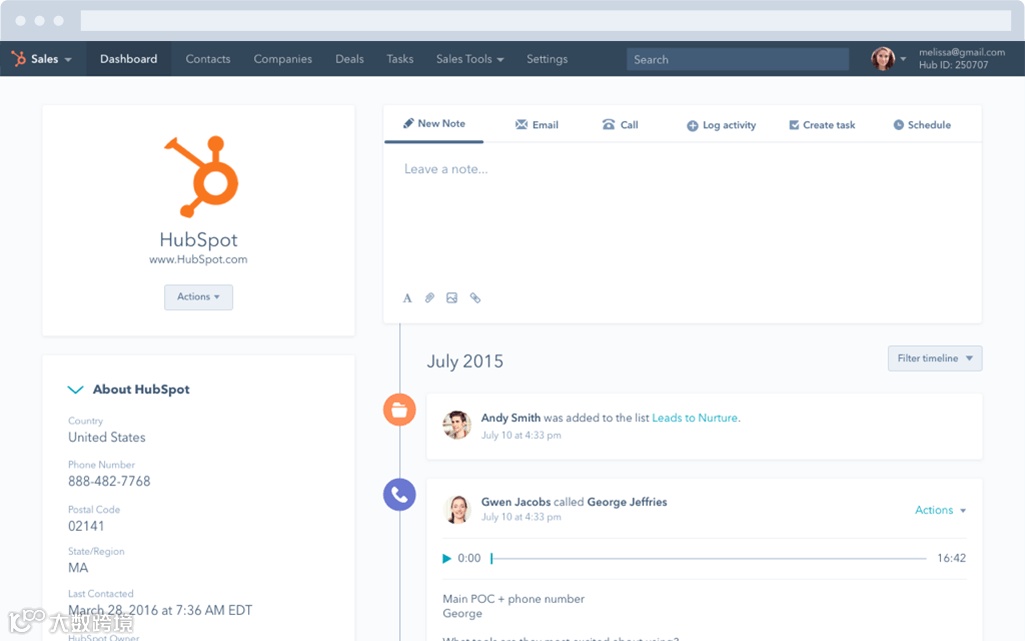Click the checkbox icon beside Create task
Screen dimensions: 1025x641
(794, 125)
